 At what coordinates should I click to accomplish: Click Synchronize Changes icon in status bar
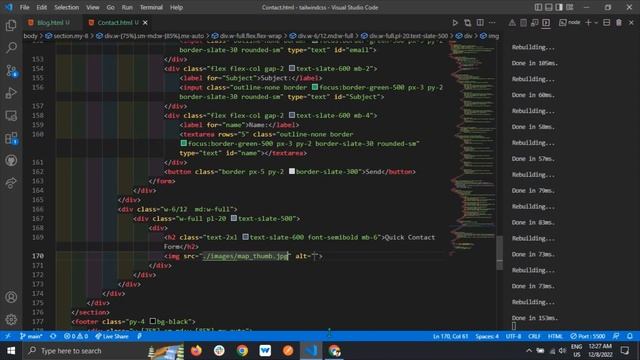[53, 336]
